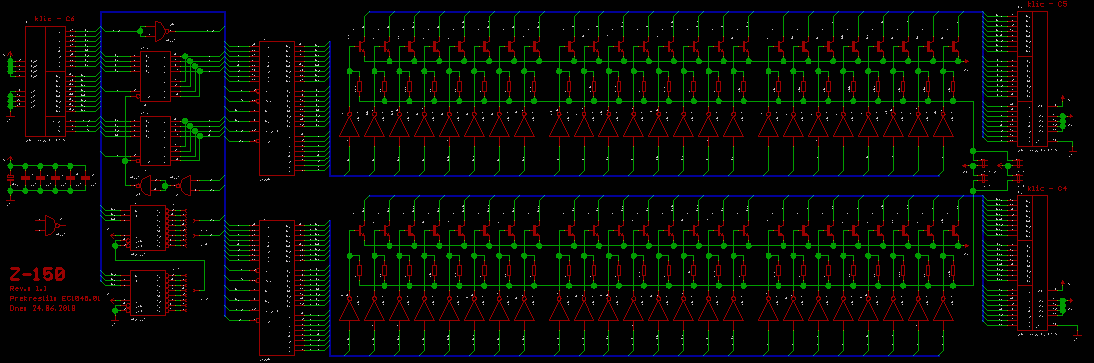
Task: Click the polarized capacitor at left of capacitor bank
Action: 10,178
